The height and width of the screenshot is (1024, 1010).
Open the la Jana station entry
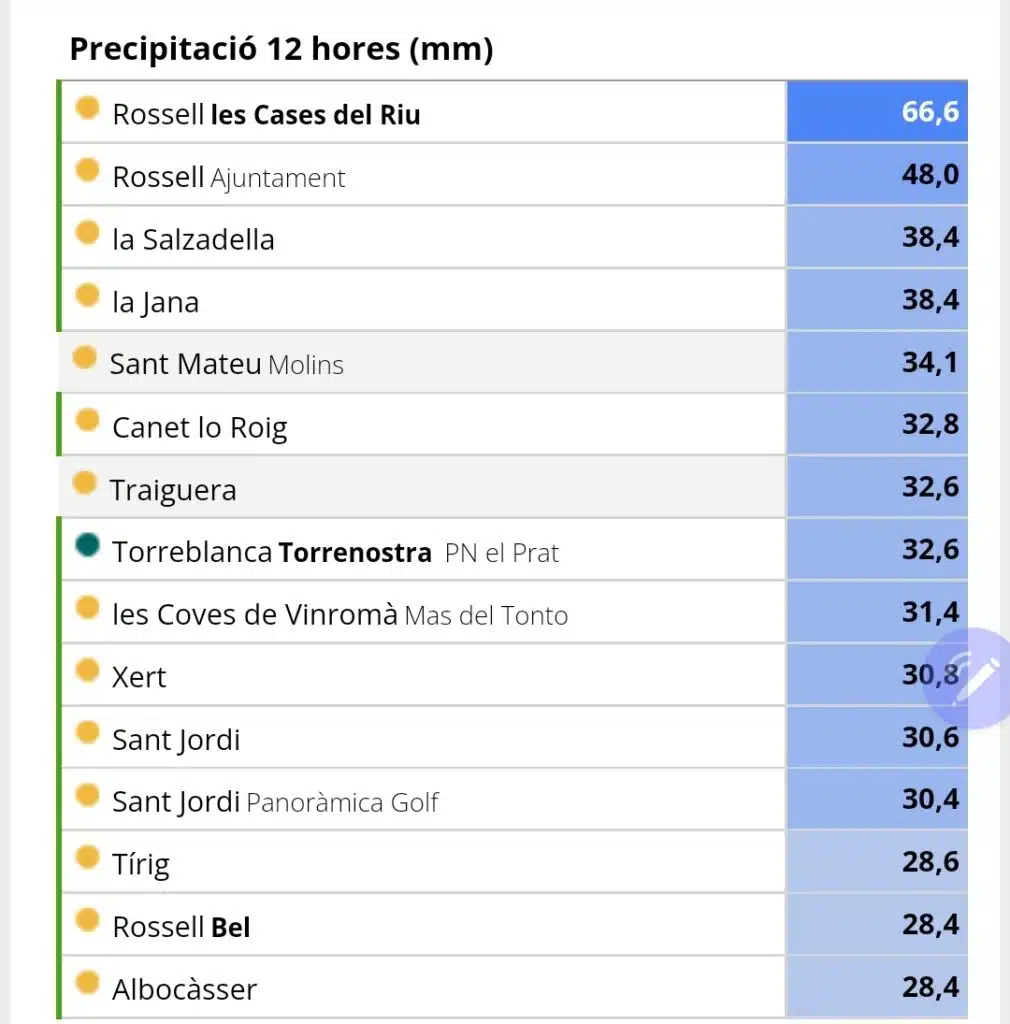click(x=422, y=300)
